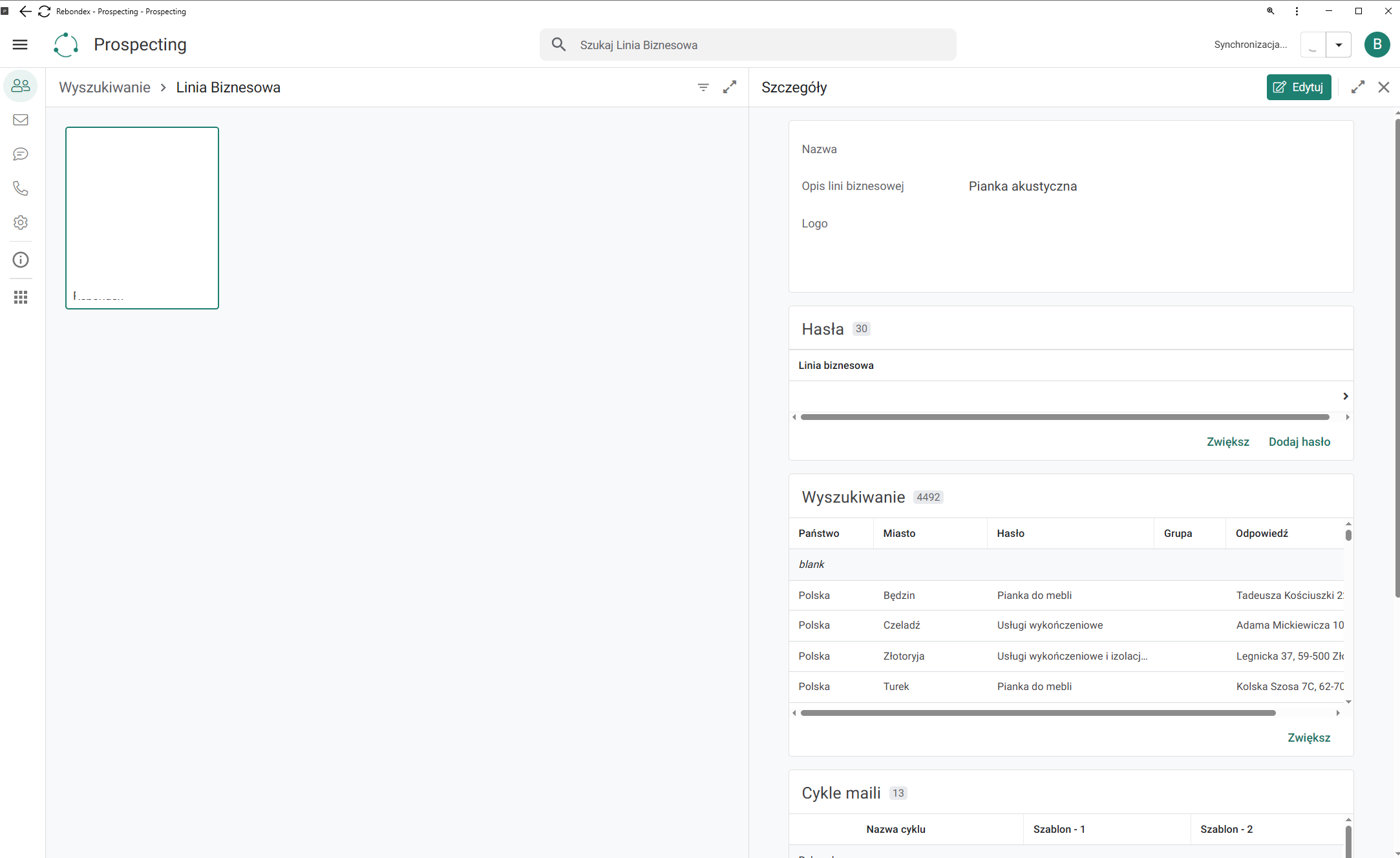The height and width of the screenshot is (858, 1400).
Task: Open the apps grid sidebar icon
Action: click(21, 297)
